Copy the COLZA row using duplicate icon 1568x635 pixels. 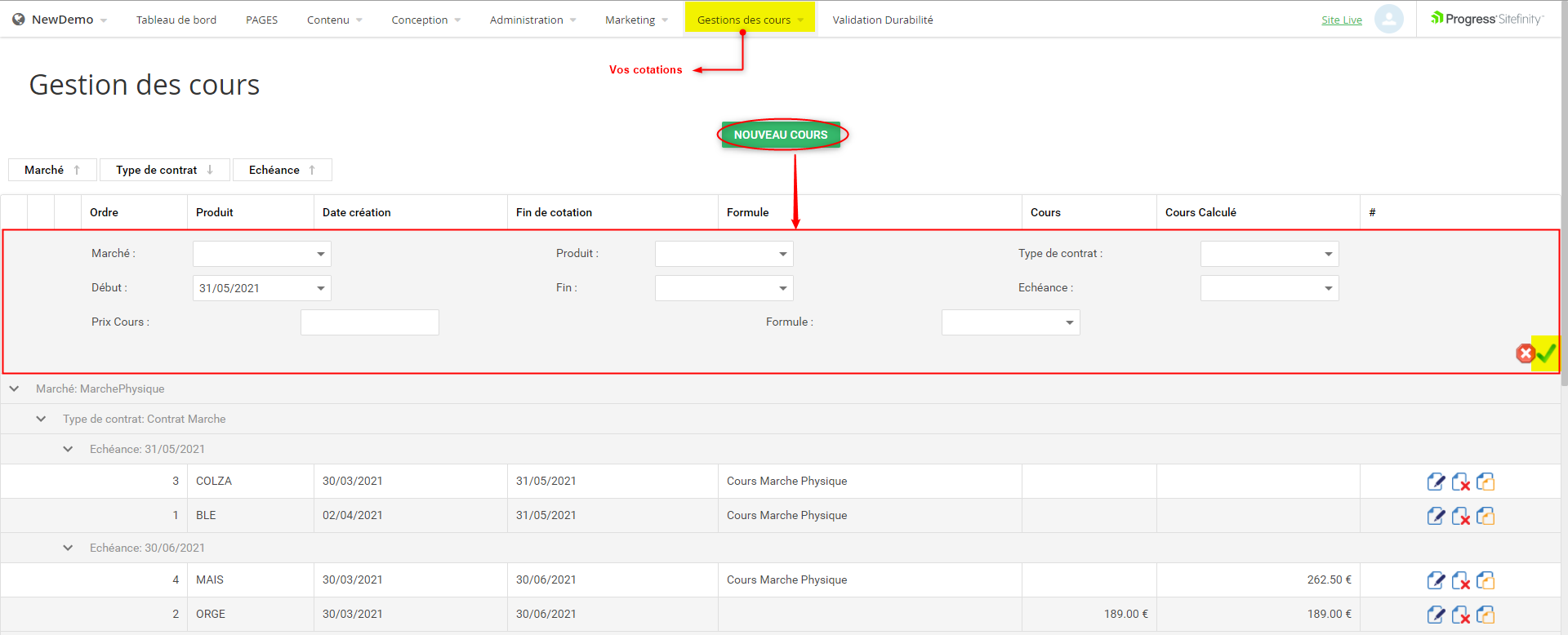pos(1486,482)
